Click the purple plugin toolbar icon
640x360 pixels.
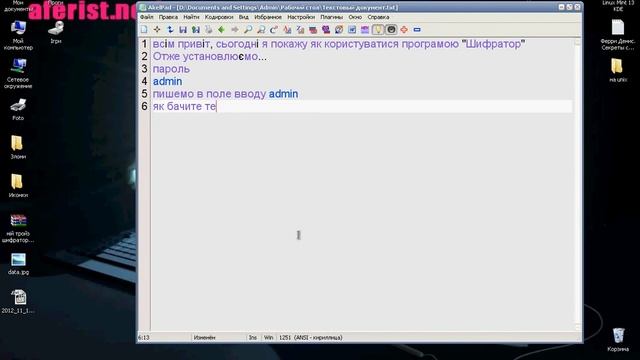pos(326,29)
